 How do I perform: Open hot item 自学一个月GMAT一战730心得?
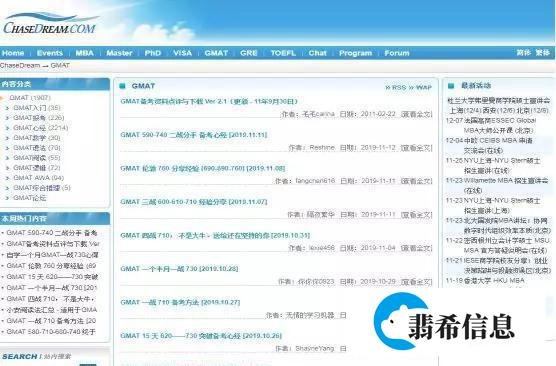point(52,255)
